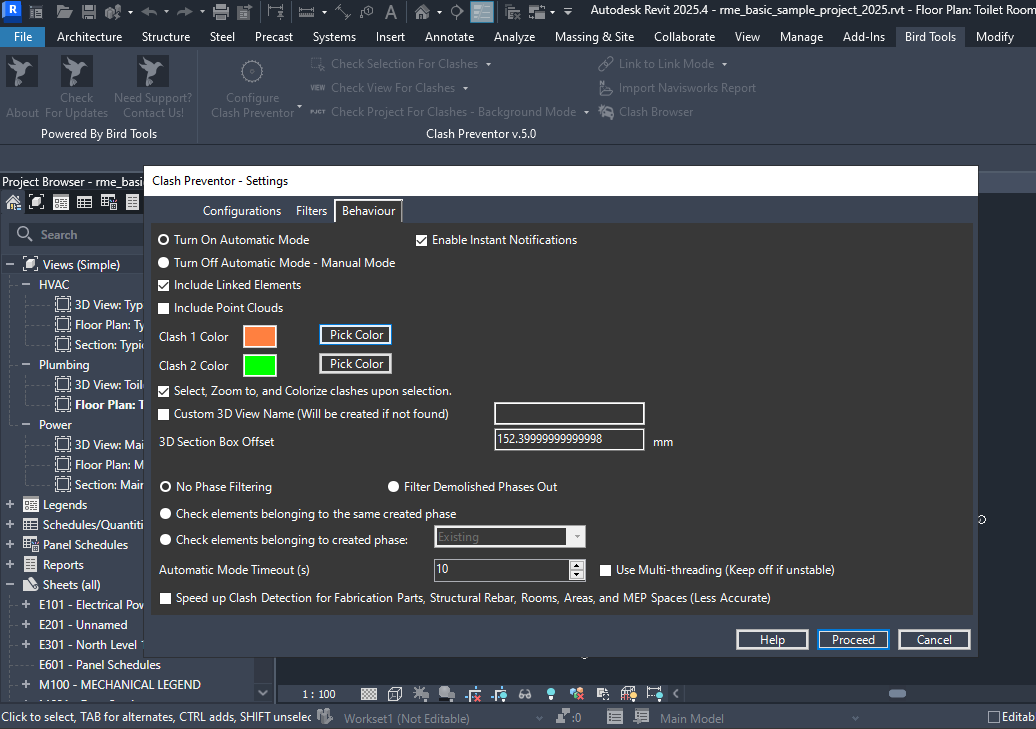The image size is (1036, 729).
Task: Activate the Aligned Dimension tool icon
Action: pyautogui.click(x=342, y=11)
